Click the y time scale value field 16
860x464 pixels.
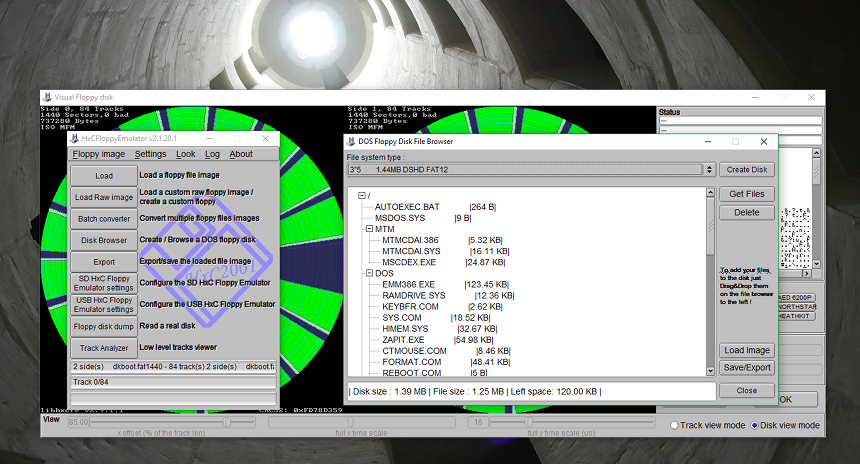(x=478, y=422)
